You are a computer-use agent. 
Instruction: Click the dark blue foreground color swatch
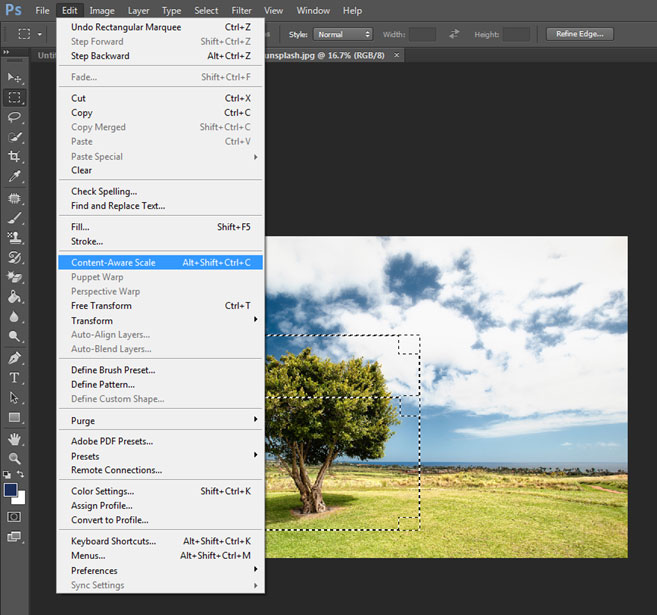[x=11, y=490]
